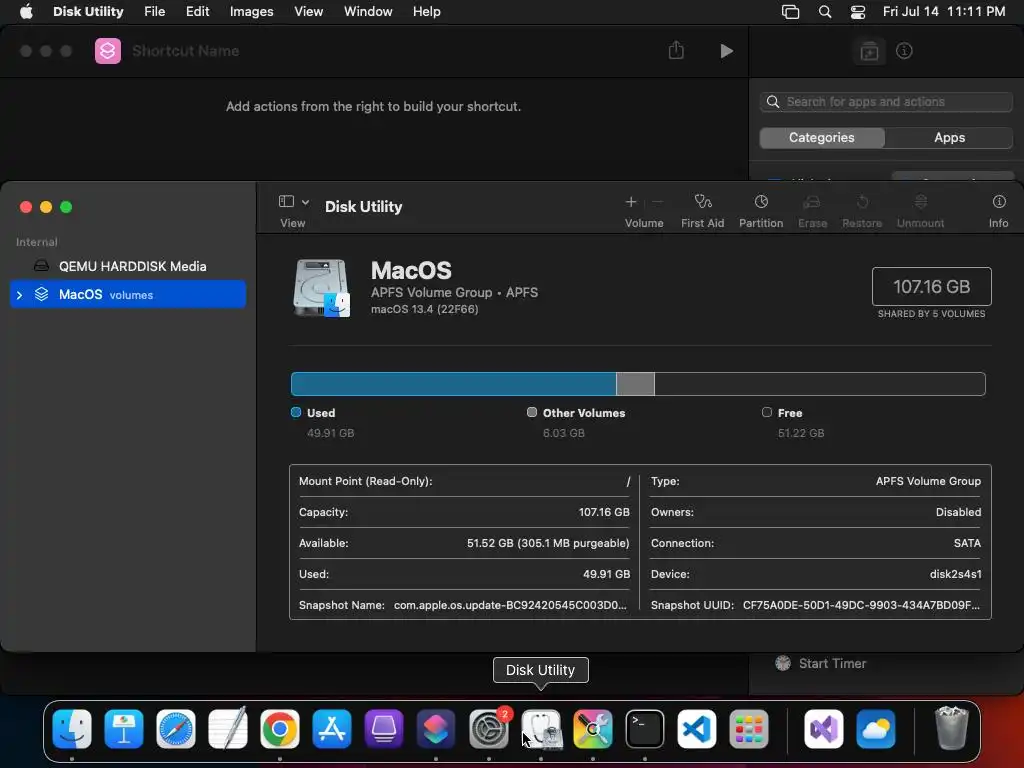Launch Visual Studio Code from the Dock
The image size is (1024, 768).
pos(696,729)
